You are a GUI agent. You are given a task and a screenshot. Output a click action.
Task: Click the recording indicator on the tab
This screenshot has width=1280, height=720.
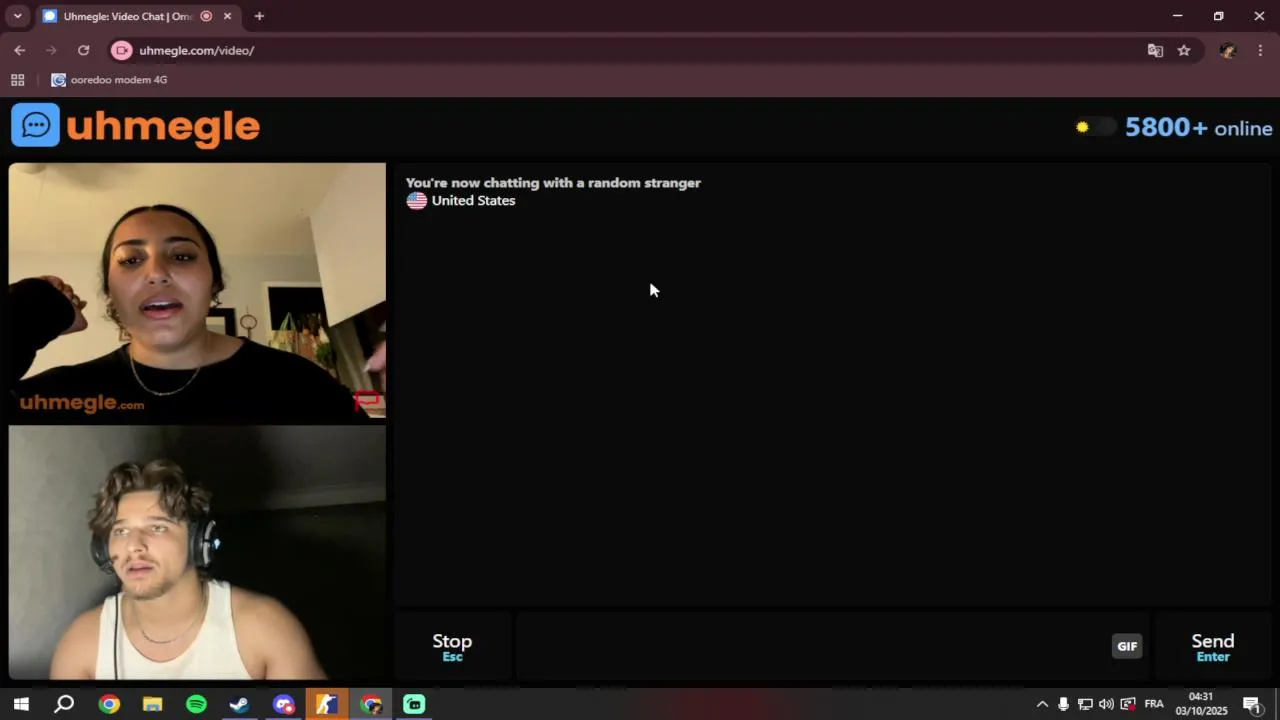tap(206, 16)
